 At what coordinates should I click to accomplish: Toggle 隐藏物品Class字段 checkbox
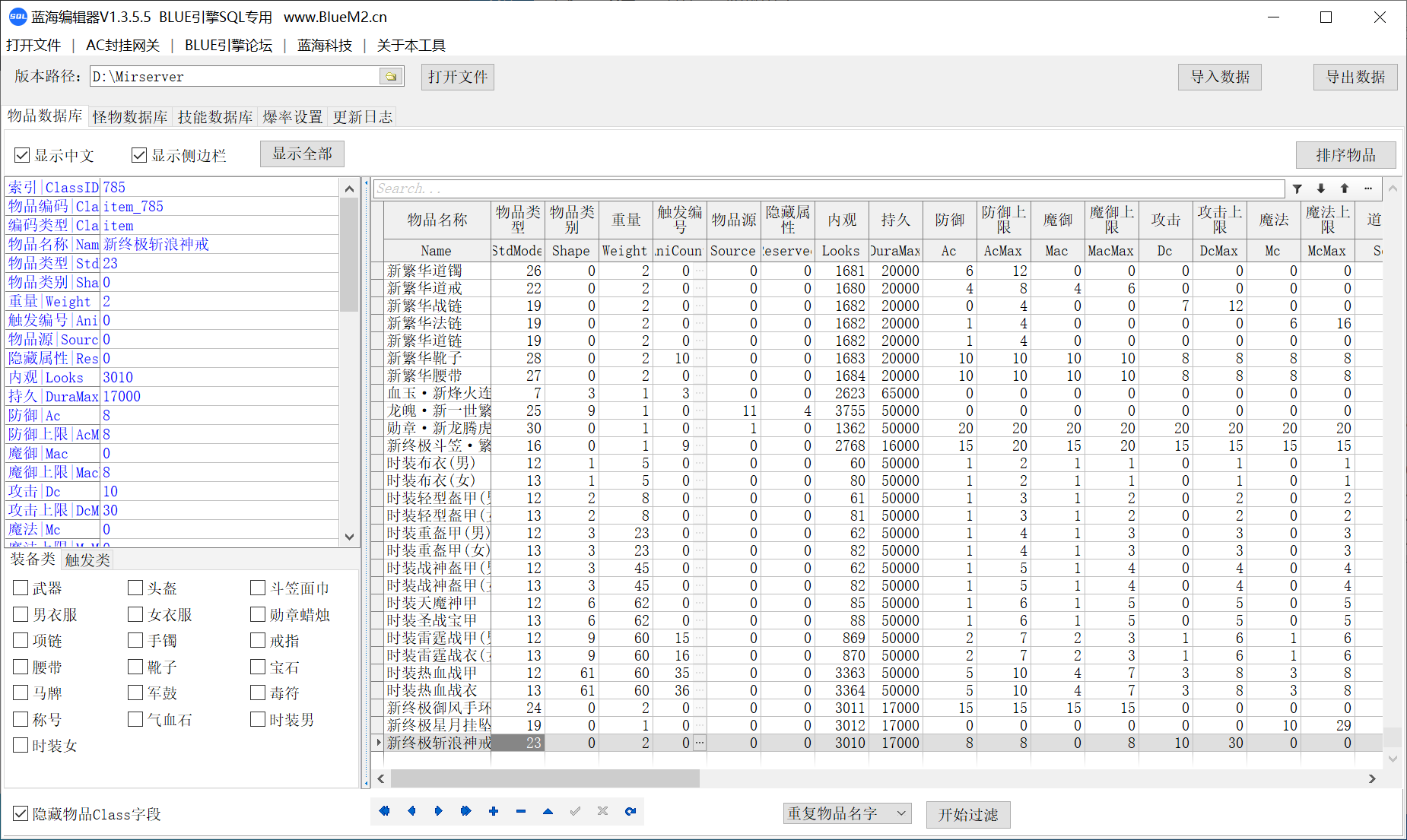click(21, 813)
